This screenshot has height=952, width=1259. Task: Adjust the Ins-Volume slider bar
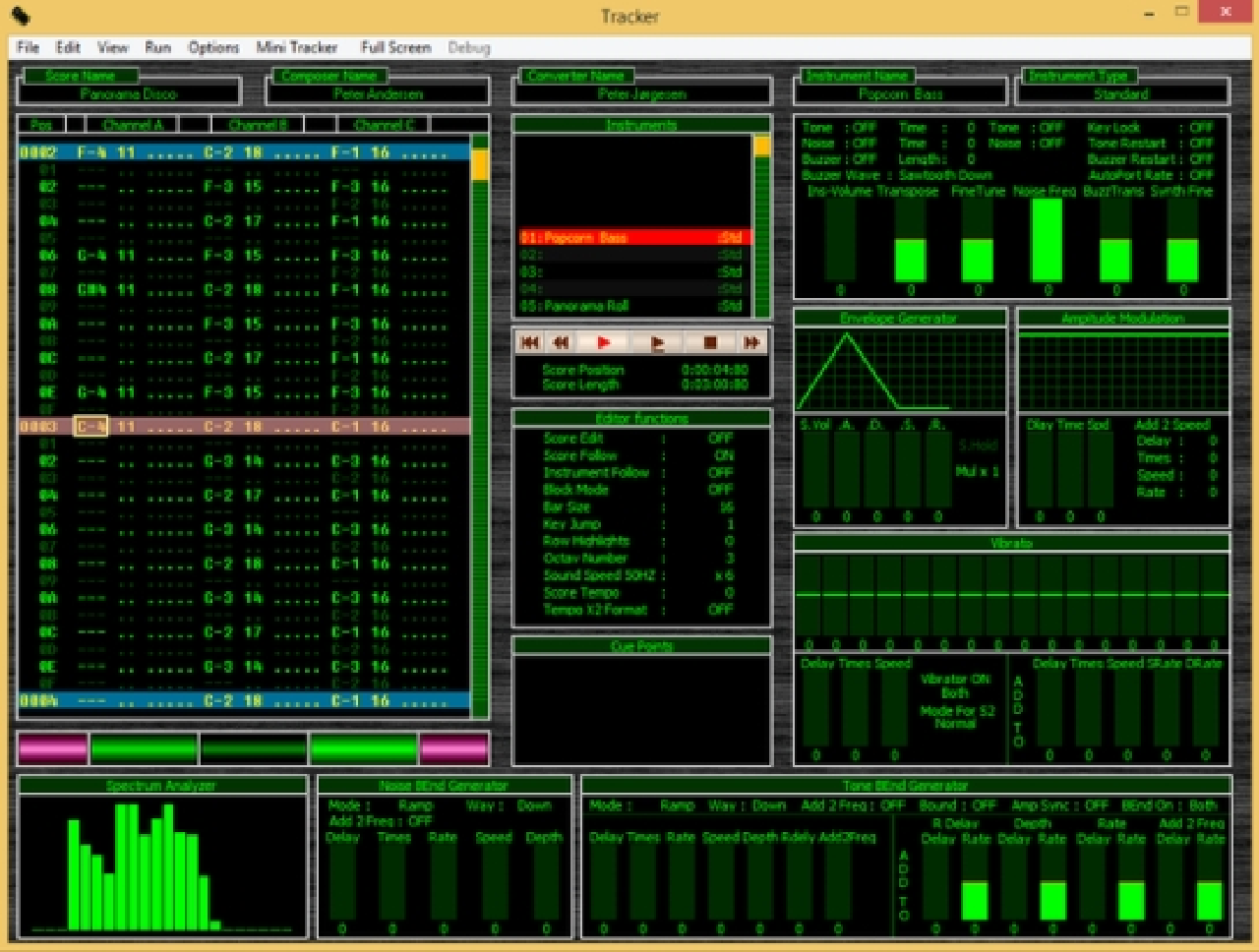[x=840, y=240]
